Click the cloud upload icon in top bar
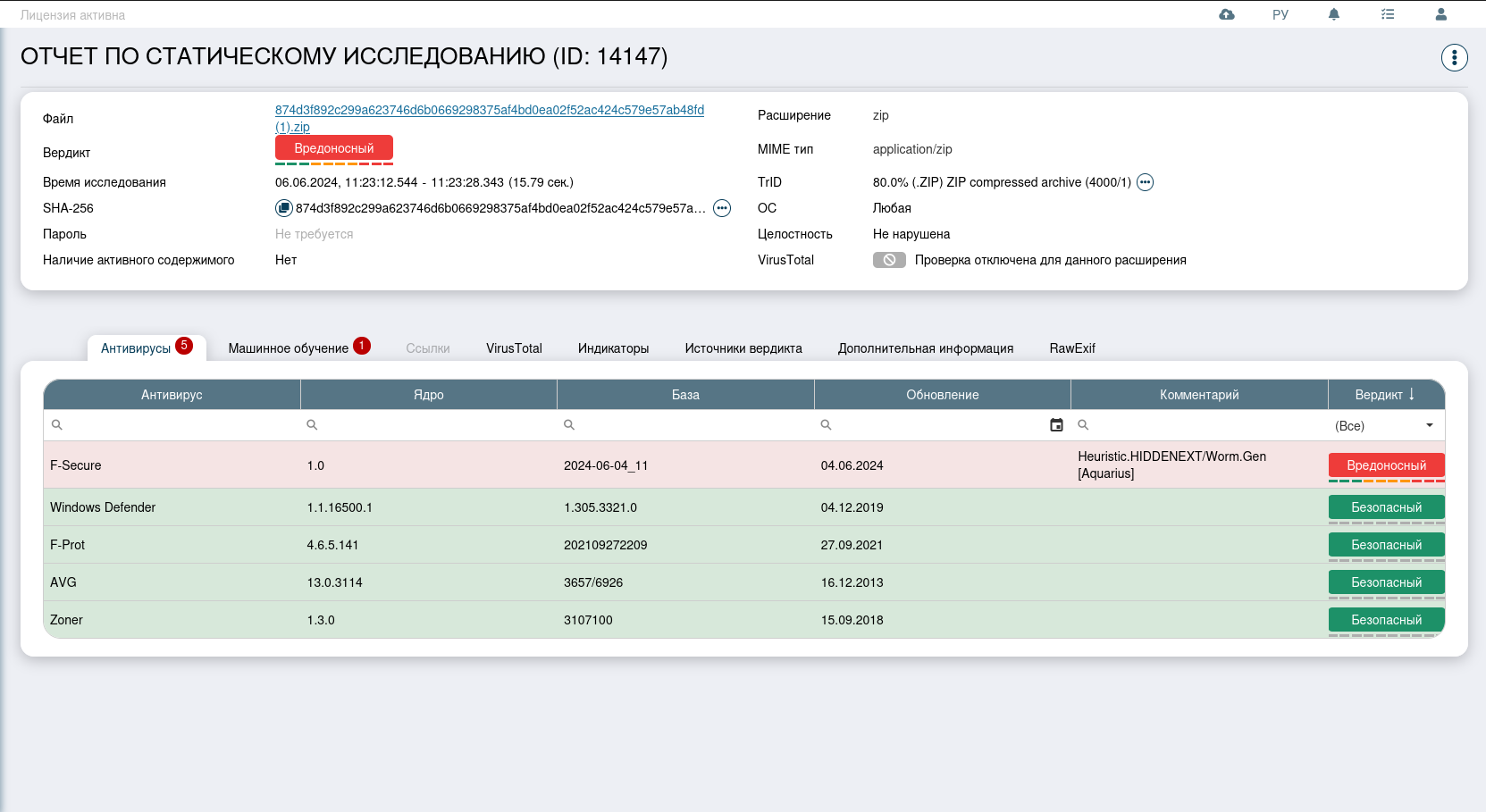Screen dimensions: 1486x812 click(x=1227, y=14)
